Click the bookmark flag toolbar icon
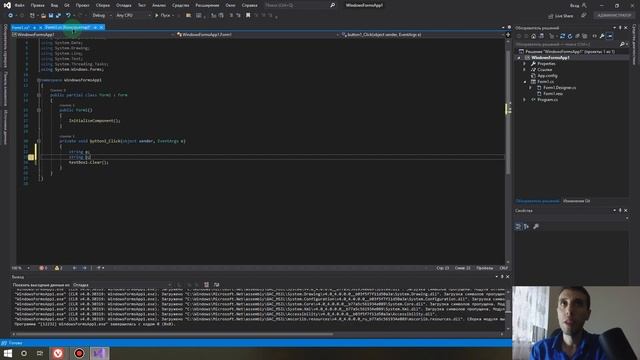The image size is (640, 360). pos(248,16)
